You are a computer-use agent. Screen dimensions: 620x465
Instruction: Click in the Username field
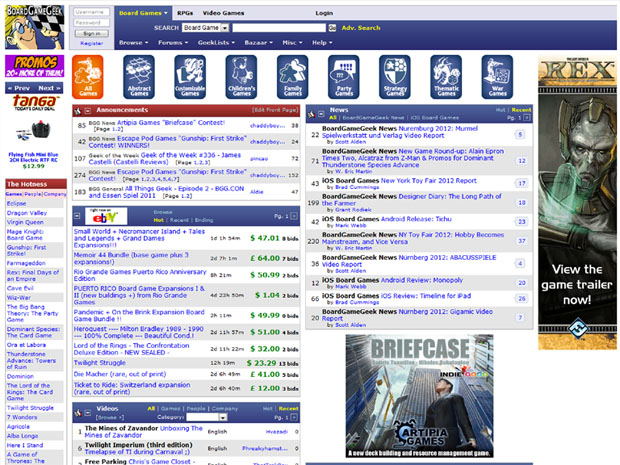[x=92, y=12]
